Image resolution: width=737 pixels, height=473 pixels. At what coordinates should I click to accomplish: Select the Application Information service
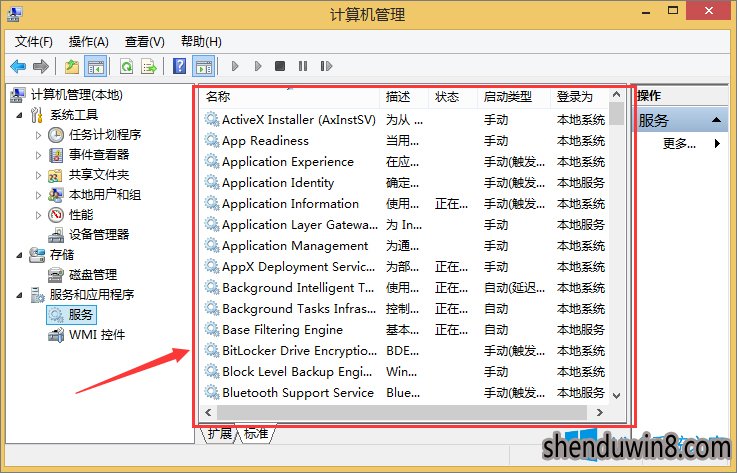(x=404, y=204)
